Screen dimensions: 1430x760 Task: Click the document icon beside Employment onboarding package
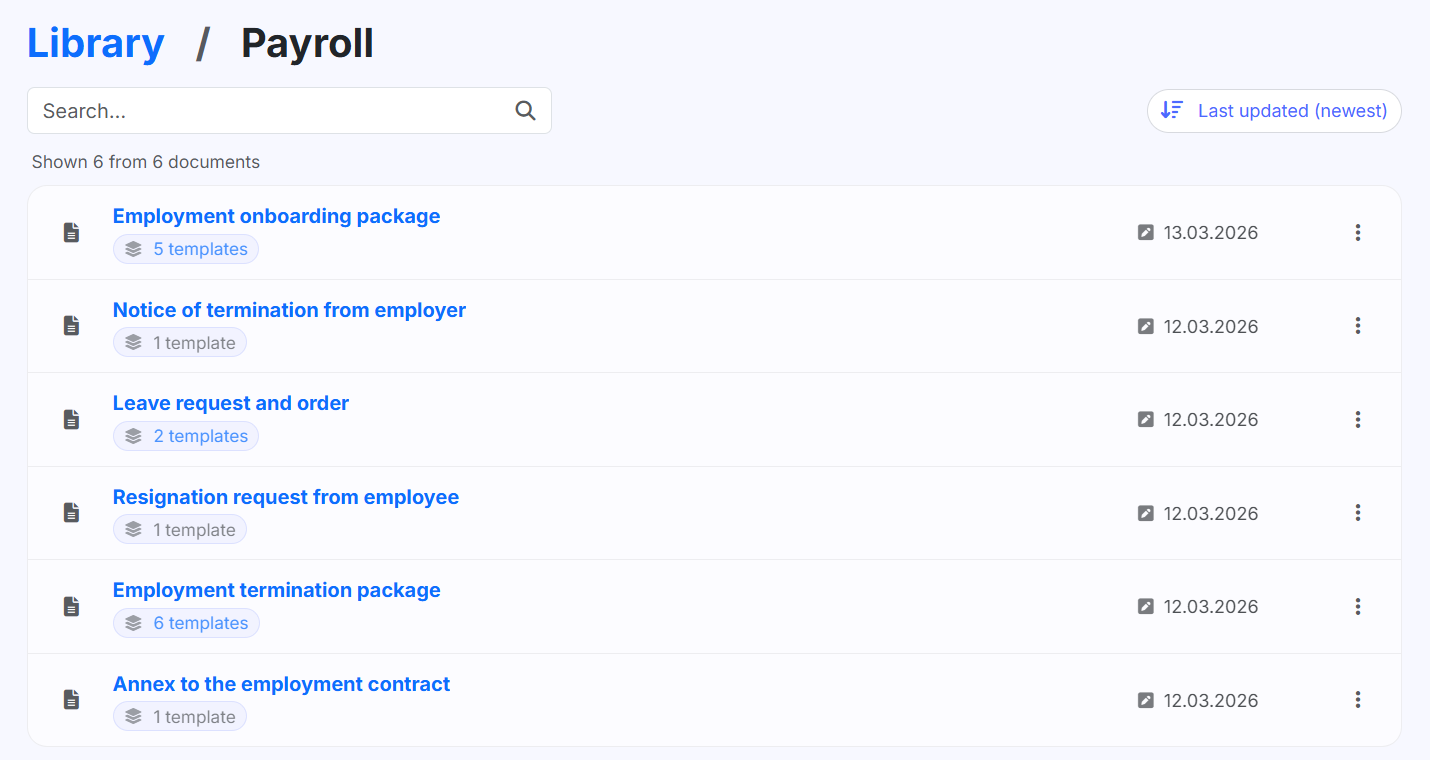click(x=71, y=231)
